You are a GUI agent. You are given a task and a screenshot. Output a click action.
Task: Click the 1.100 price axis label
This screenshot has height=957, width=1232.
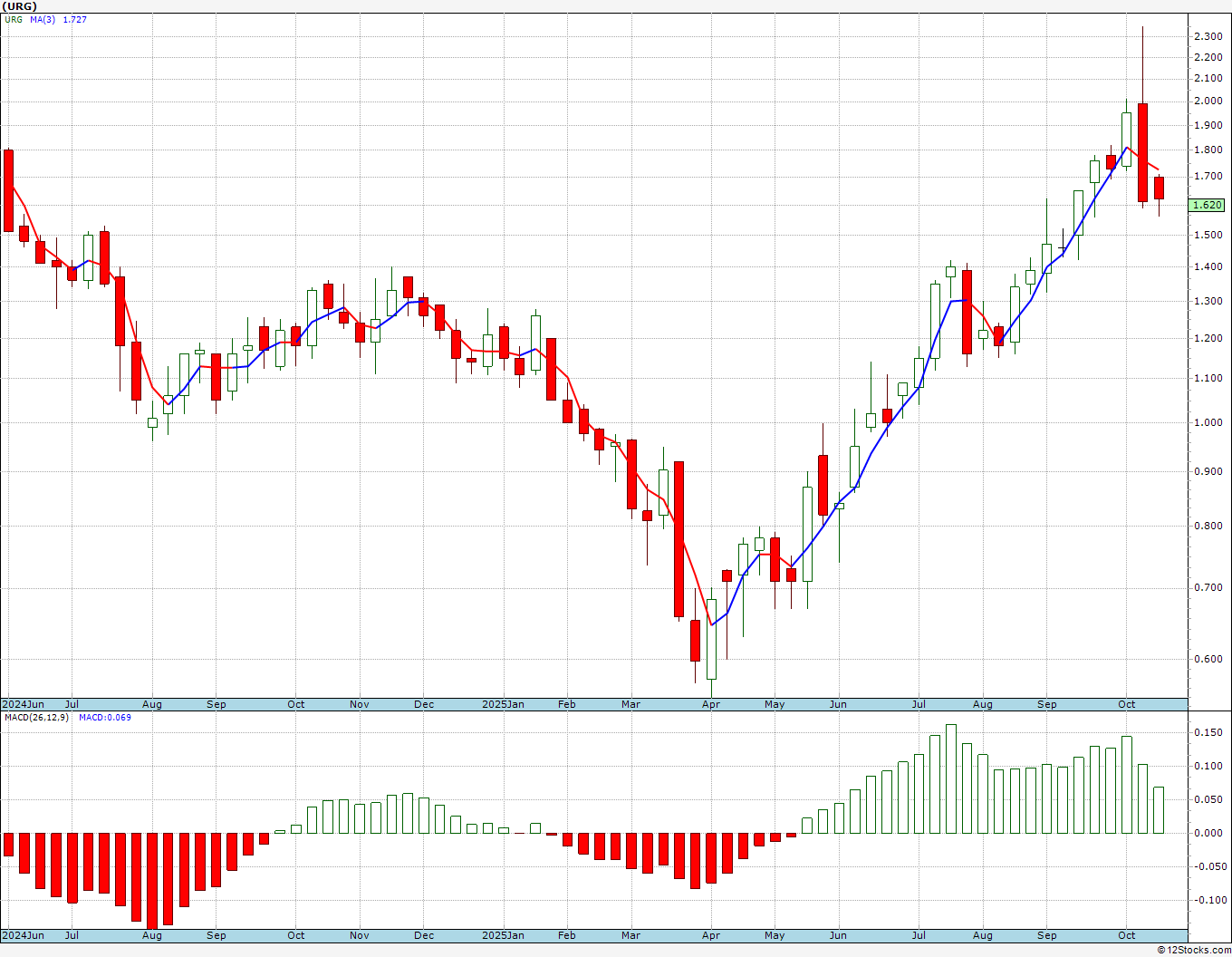pos(1208,379)
